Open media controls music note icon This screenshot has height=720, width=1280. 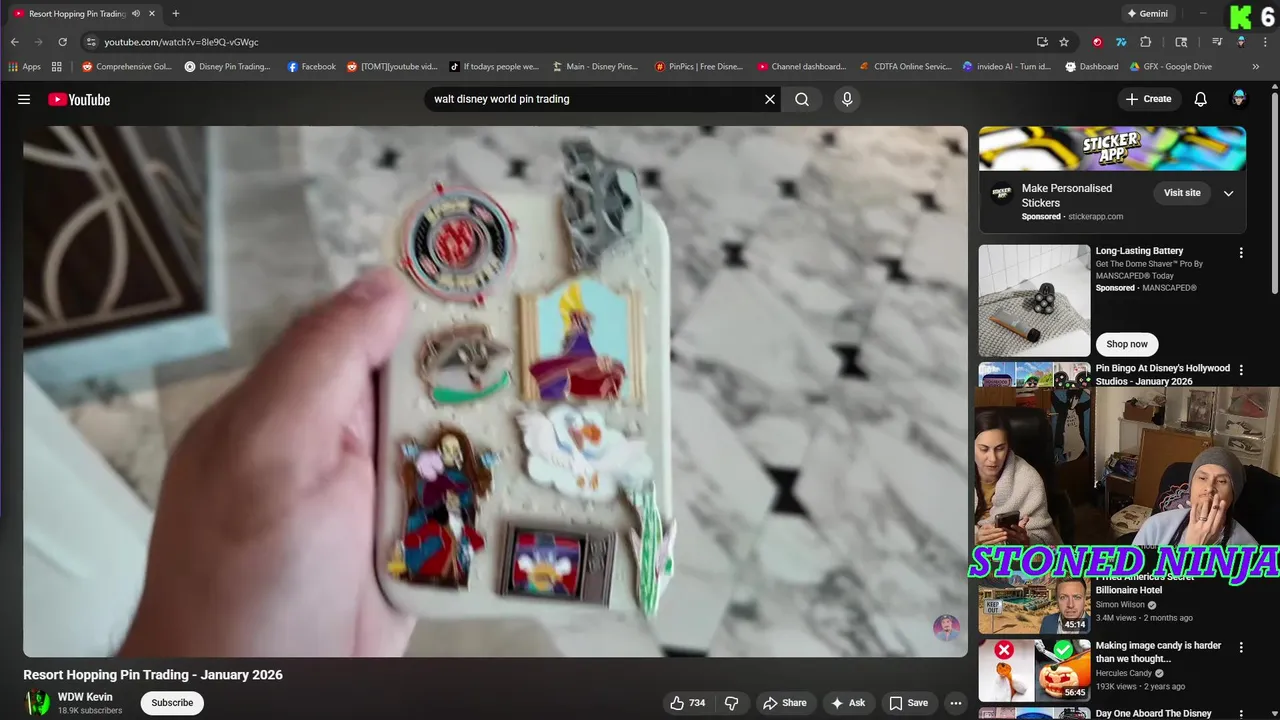tap(1217, 42)
